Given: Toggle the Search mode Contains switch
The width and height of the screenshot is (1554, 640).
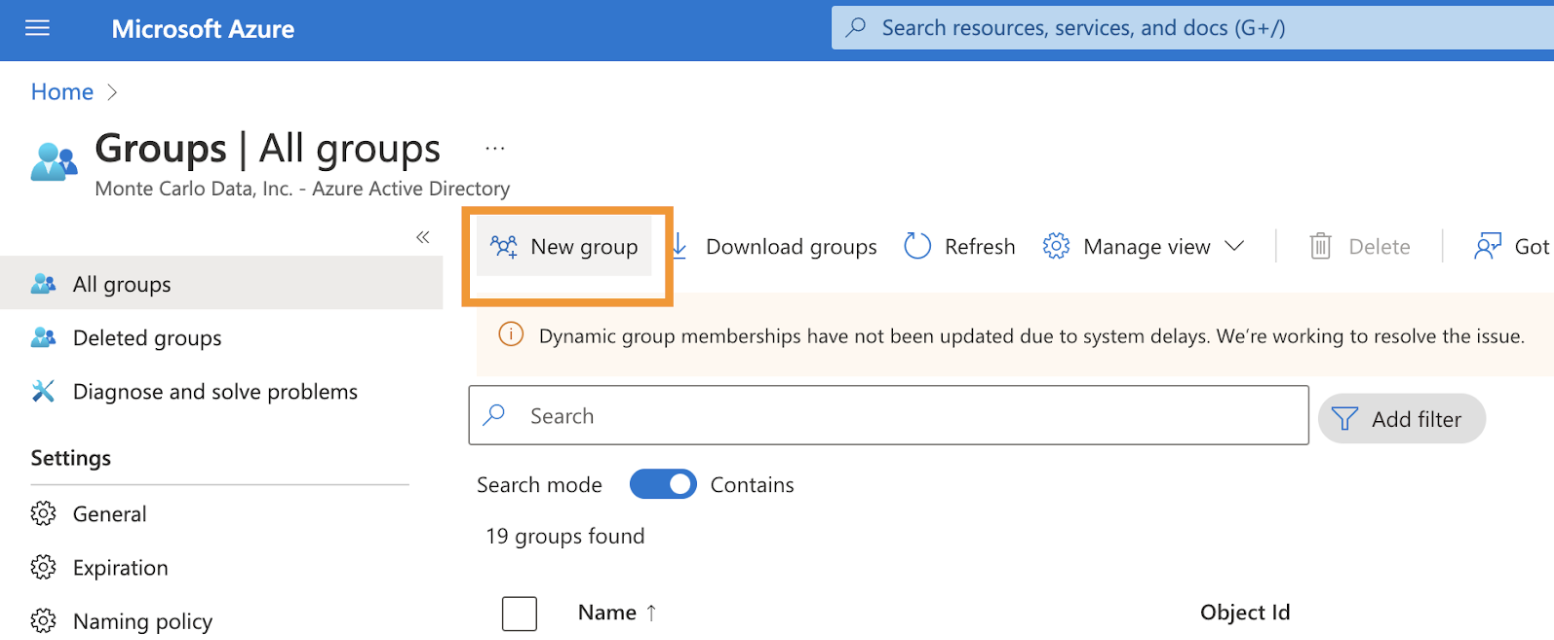Looking at the screenshot, I should (x=663, y=485).
